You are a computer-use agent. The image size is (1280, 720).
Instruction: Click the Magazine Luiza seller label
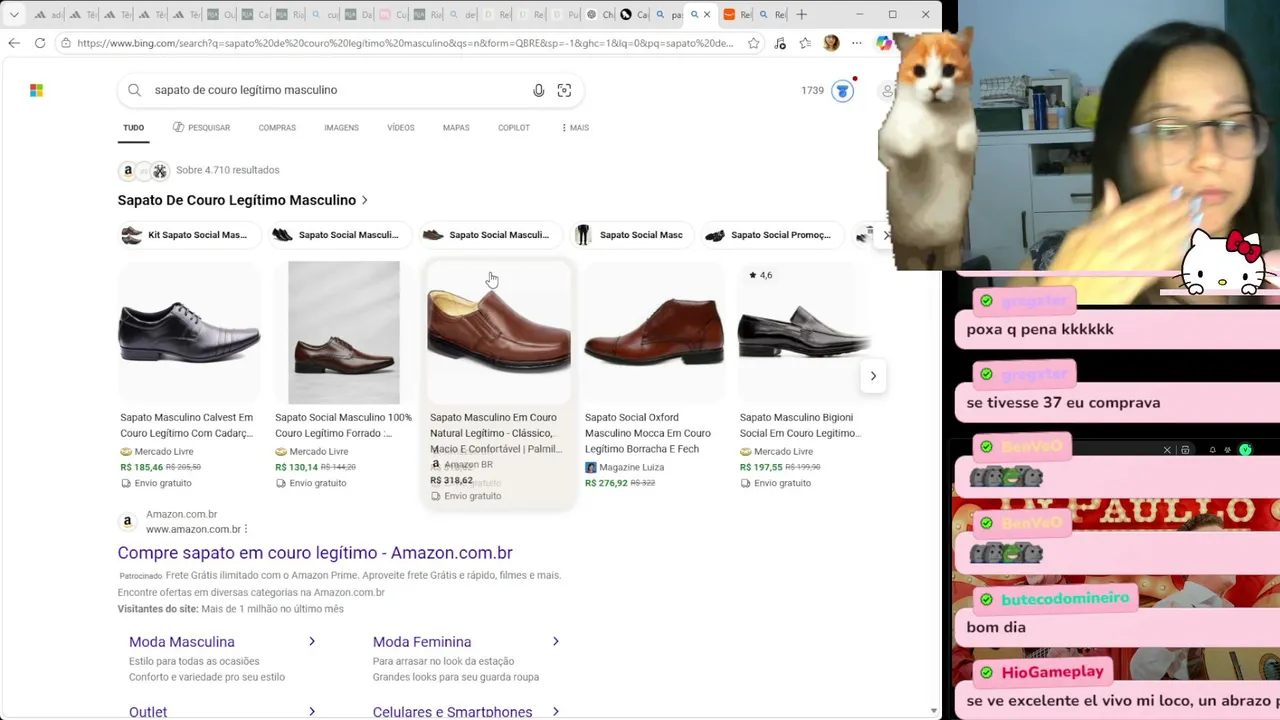631,467
